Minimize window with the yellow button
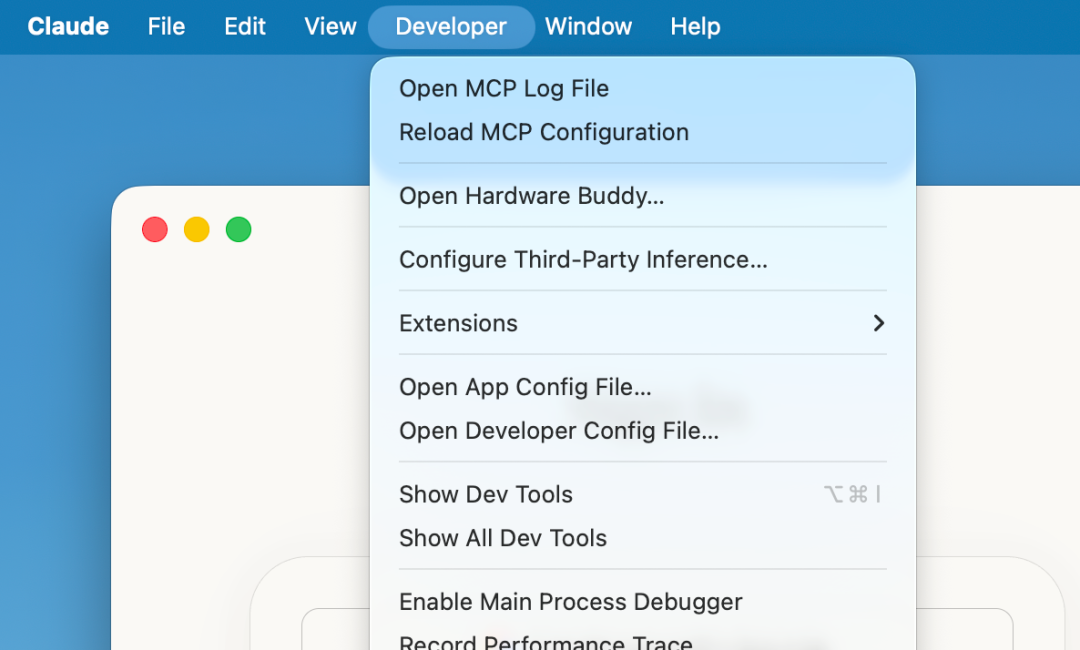 click(197, 230)
